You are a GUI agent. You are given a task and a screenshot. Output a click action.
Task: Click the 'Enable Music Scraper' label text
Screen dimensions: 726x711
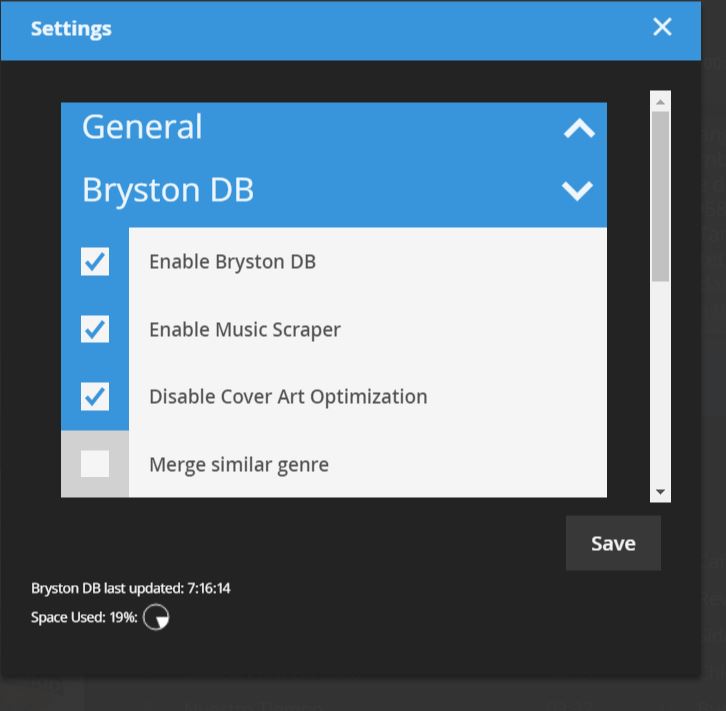(245, 330)
